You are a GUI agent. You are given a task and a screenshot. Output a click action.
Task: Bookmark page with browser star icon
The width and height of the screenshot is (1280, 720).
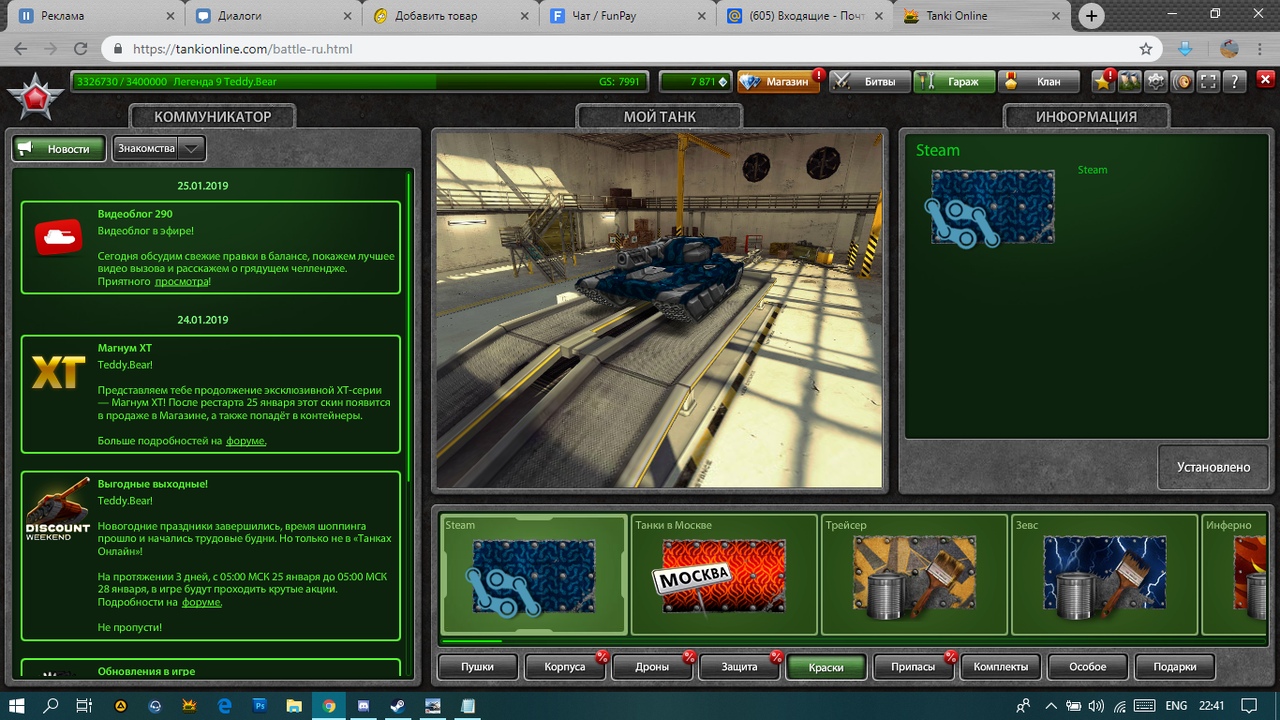tap(1146, 49)
